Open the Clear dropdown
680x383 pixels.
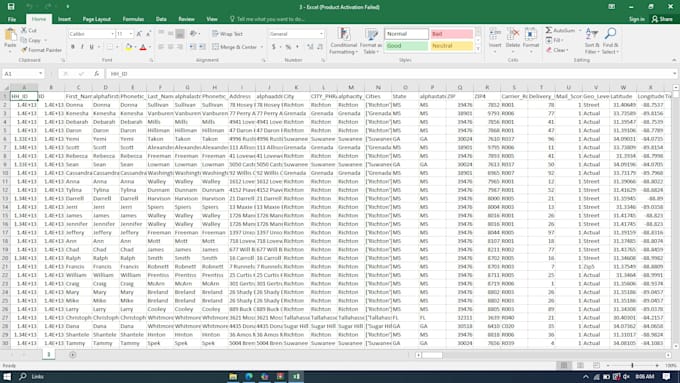tap(557, 50)
